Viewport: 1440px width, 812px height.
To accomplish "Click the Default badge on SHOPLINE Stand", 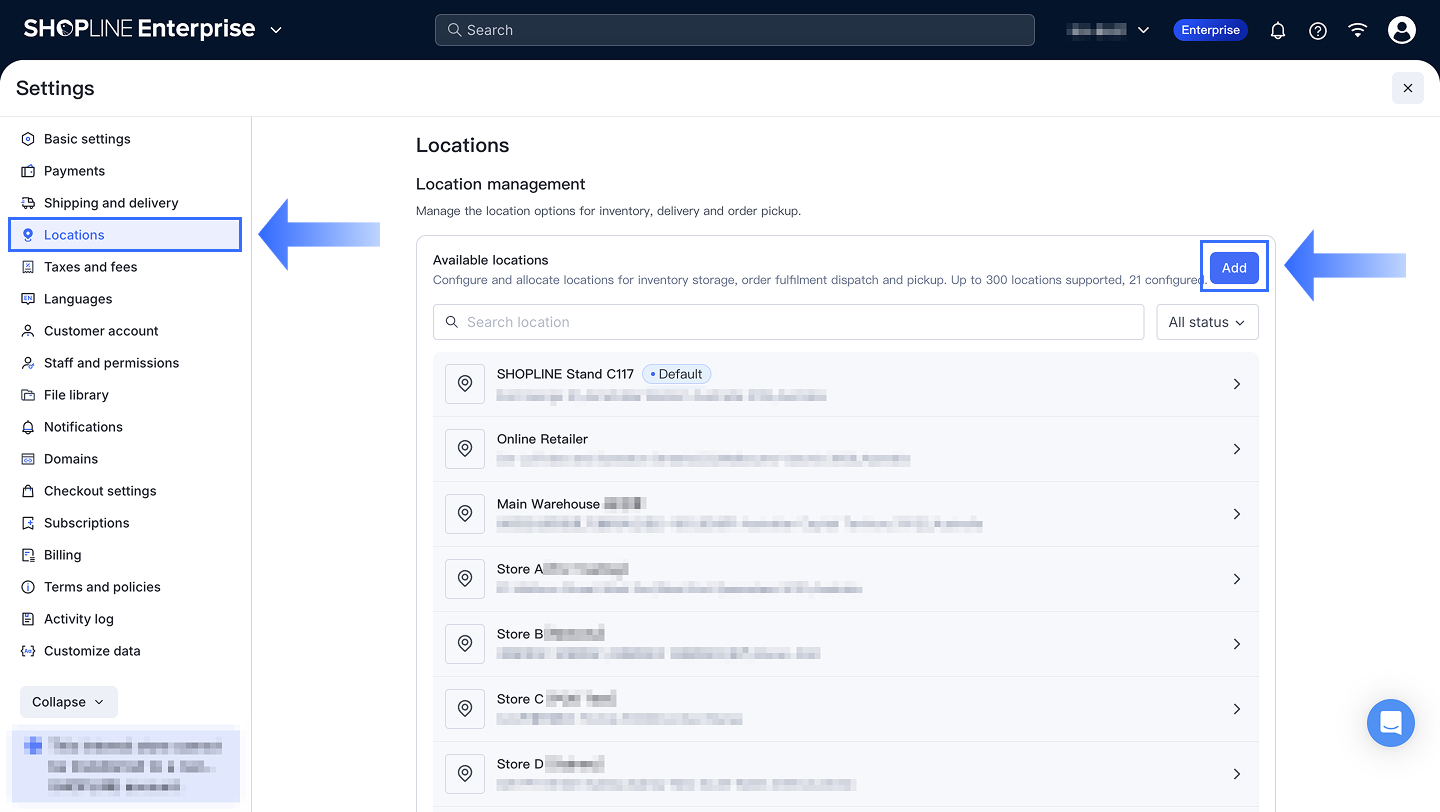I will [676, 374].
